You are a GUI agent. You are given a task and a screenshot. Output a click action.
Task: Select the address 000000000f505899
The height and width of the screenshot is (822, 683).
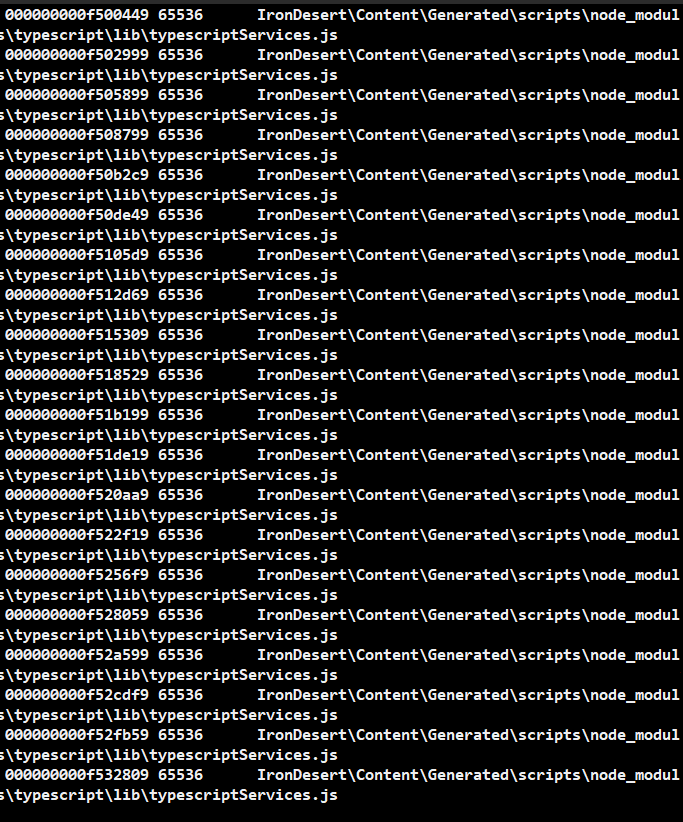pos(77,95)
